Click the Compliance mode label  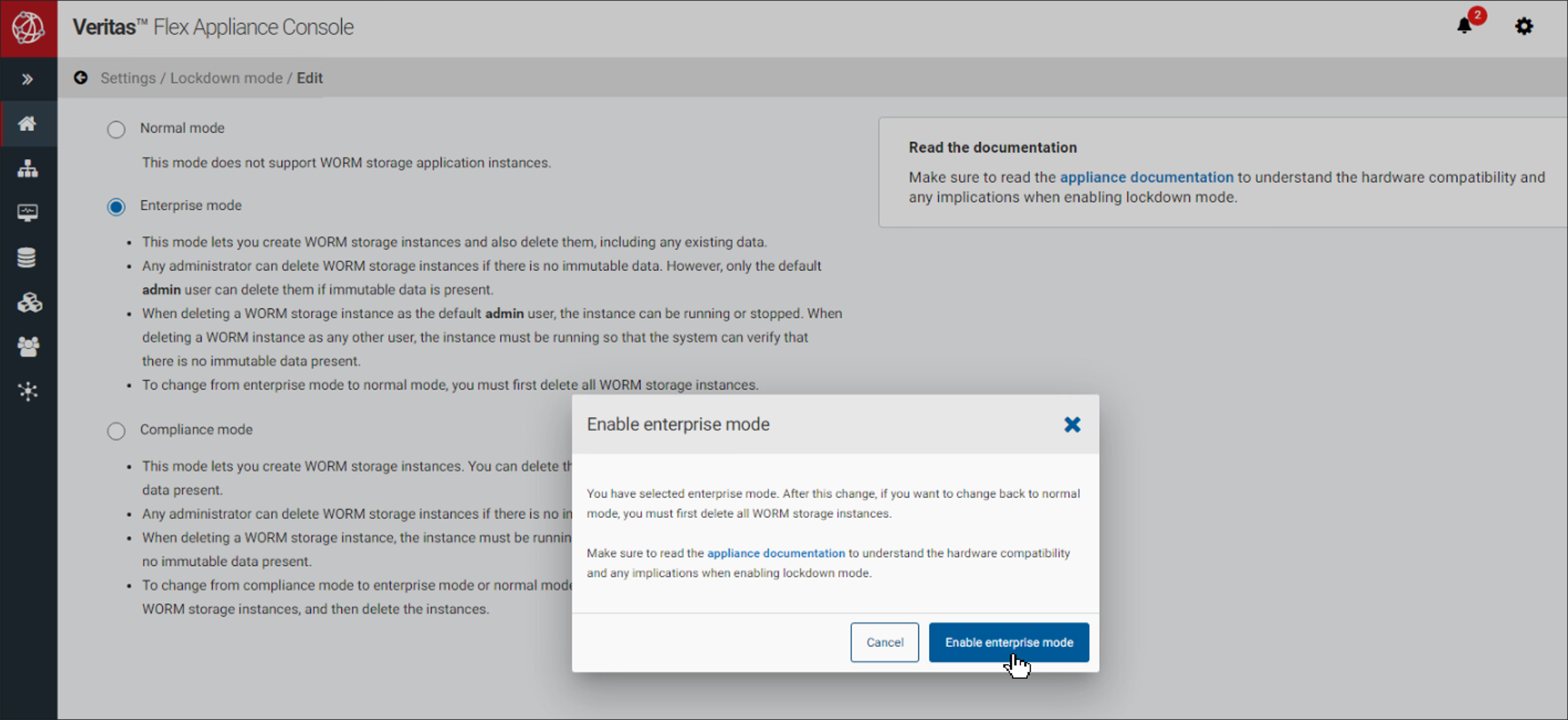(196, 429)
